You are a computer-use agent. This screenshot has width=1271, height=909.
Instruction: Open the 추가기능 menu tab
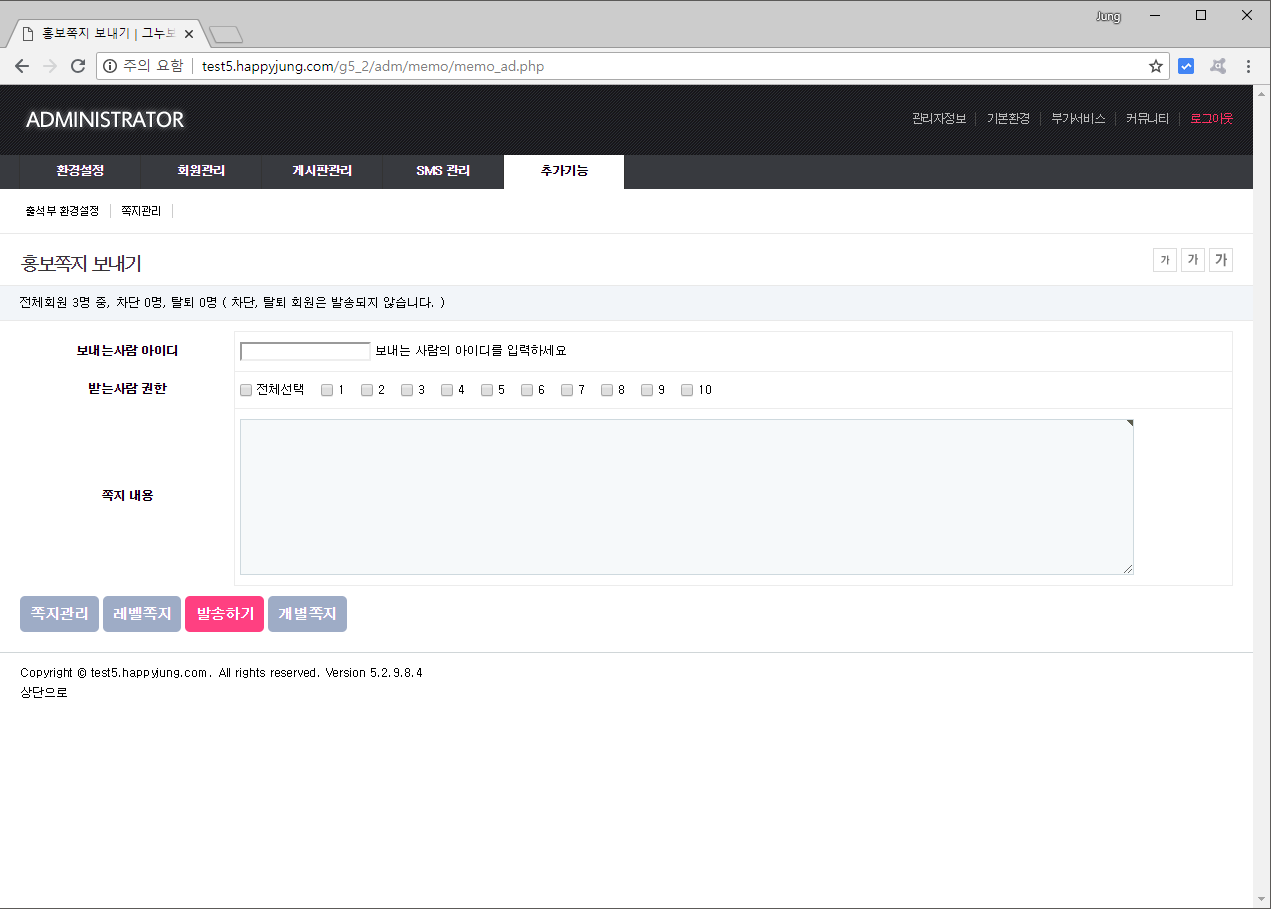click(x=564, y=171)
